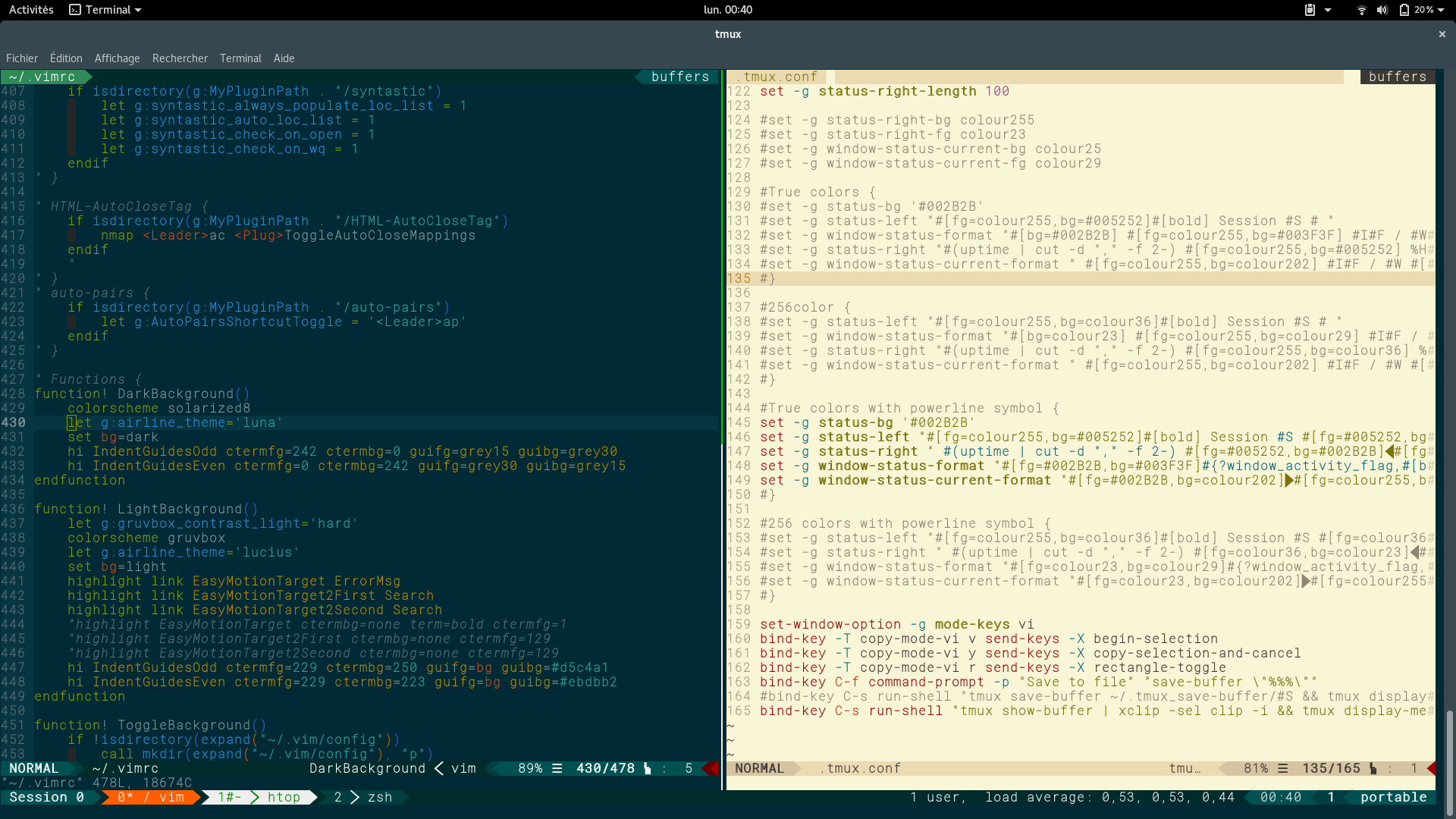Switch to the zsh tmux window
This screenshot has height=819, width=1456.
379,797
